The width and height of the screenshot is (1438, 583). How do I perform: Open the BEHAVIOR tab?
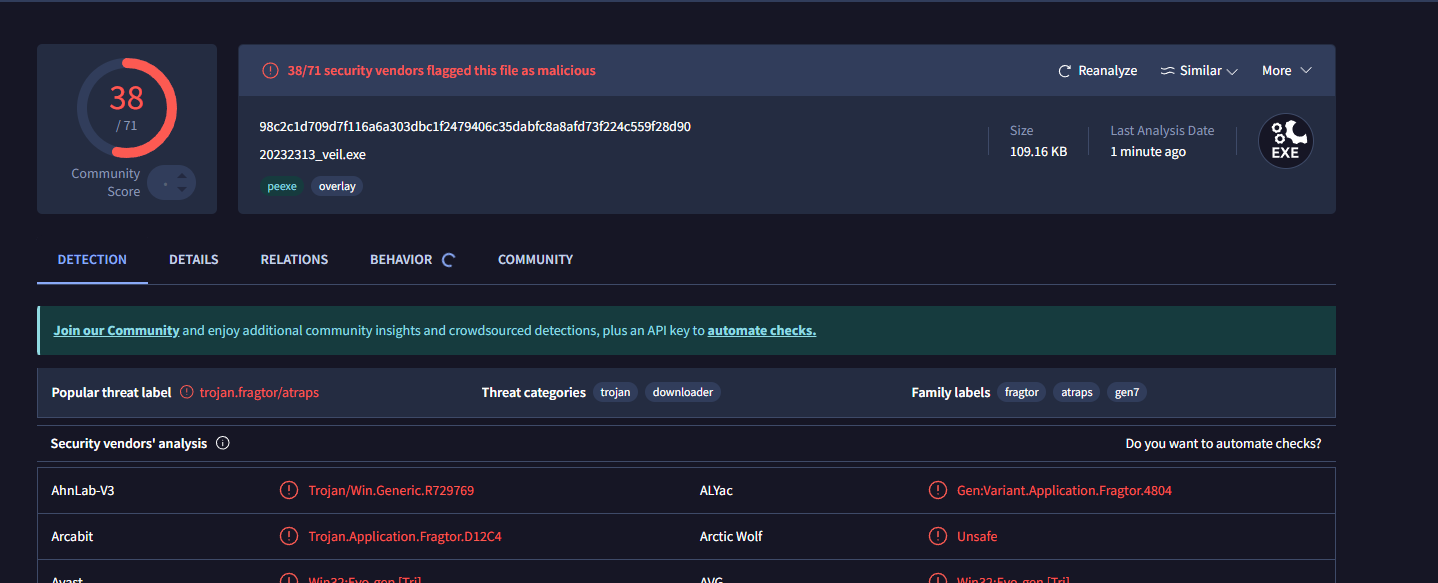pyautogui.click(x=401, y=260)
